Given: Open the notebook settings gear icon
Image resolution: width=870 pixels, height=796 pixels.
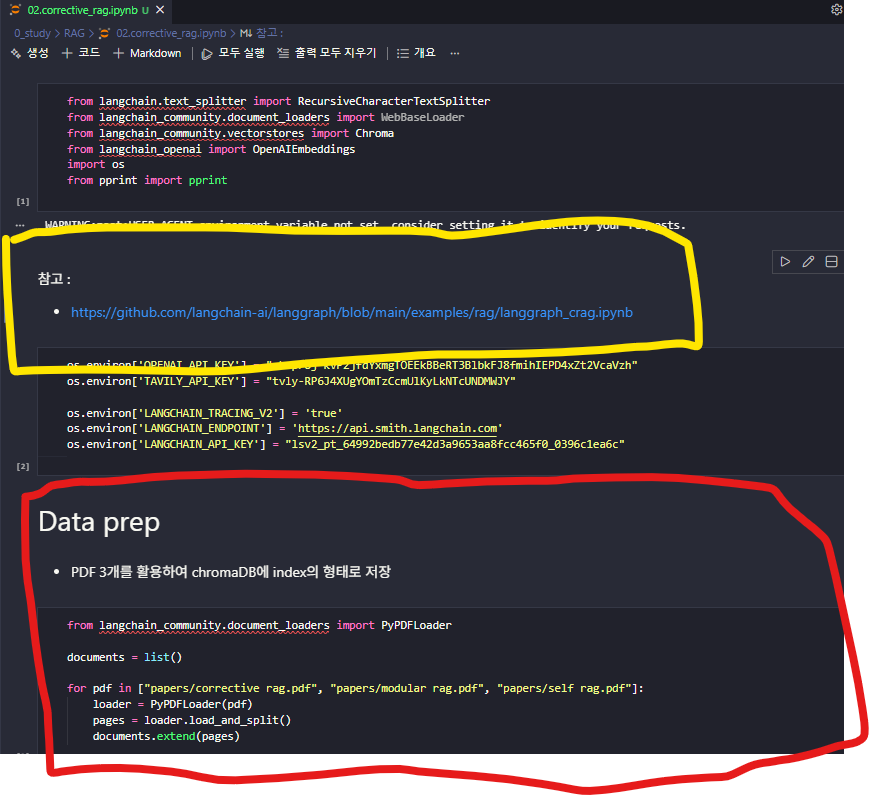Looking at the screenshot, I should pyautogui.click(x=836, y=9).
